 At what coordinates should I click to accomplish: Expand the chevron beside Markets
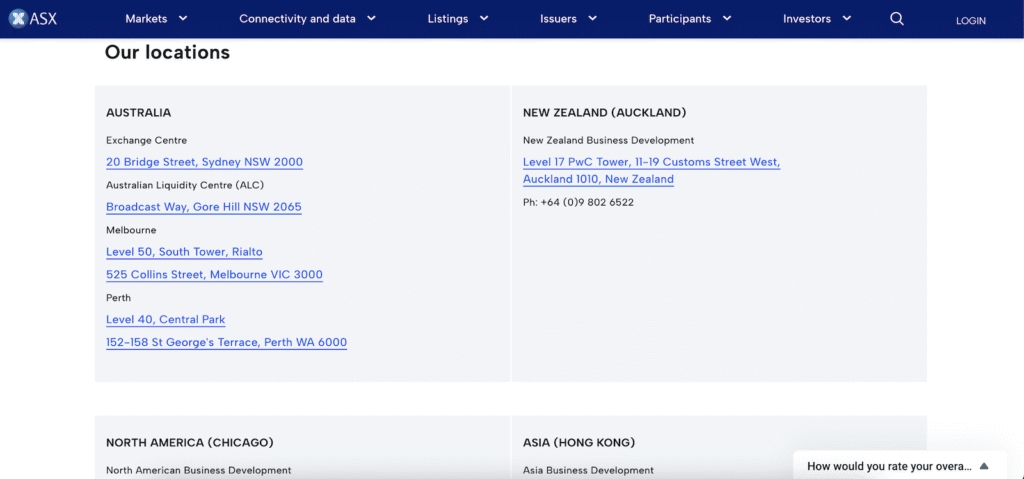coord(183,18)
